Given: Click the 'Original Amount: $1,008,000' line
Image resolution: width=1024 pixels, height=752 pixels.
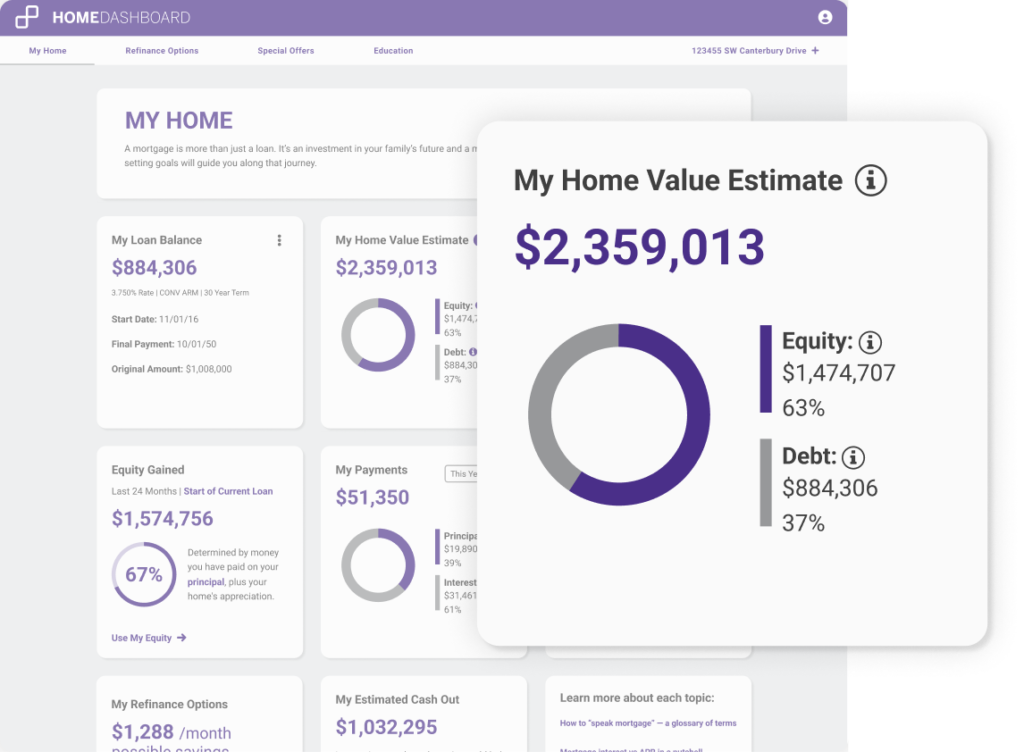Looking at the screenshot, I should coord(172,369).
